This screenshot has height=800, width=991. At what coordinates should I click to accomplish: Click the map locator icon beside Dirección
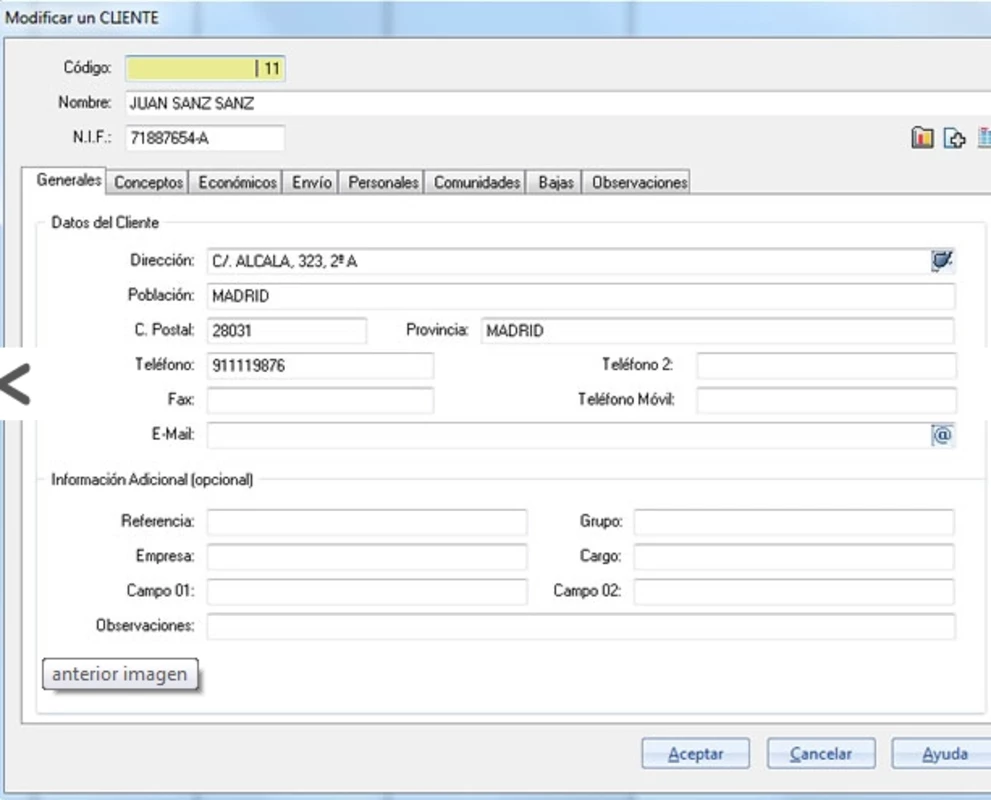click(942, 260)
